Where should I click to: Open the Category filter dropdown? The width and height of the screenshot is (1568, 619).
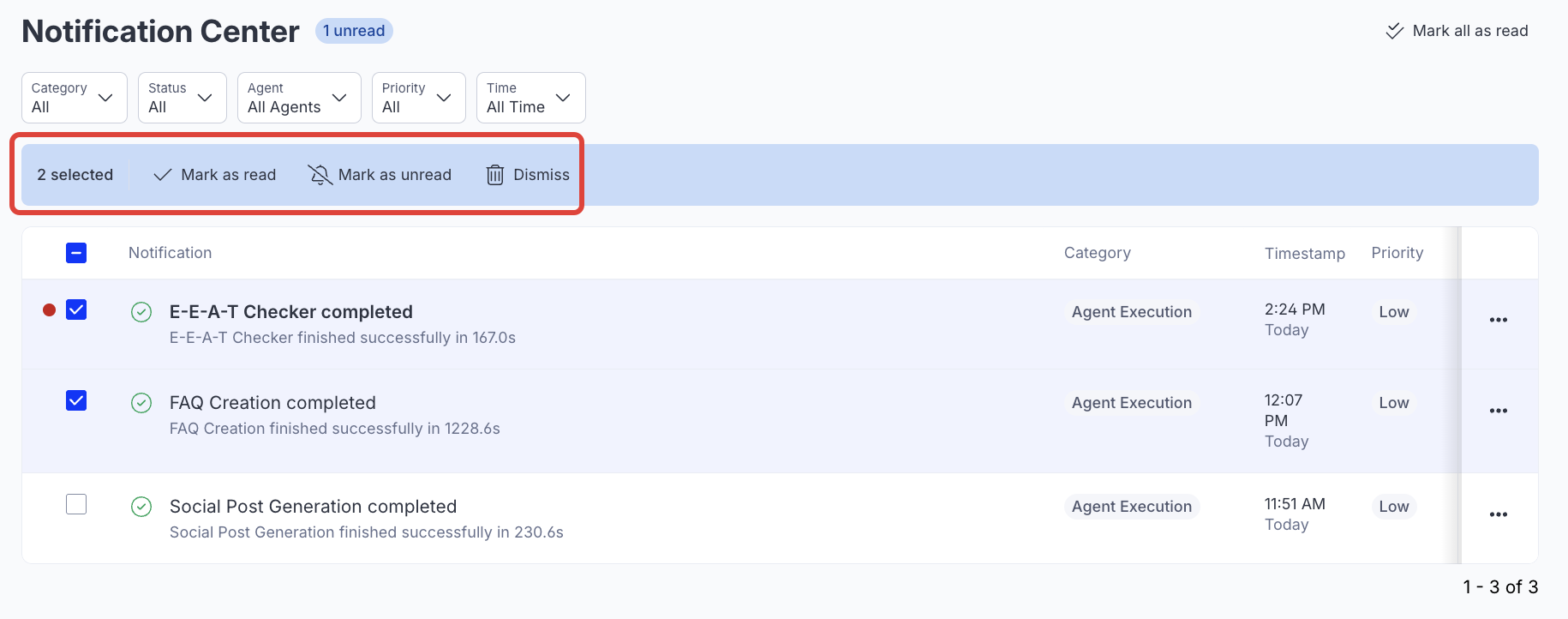point(75,98)
